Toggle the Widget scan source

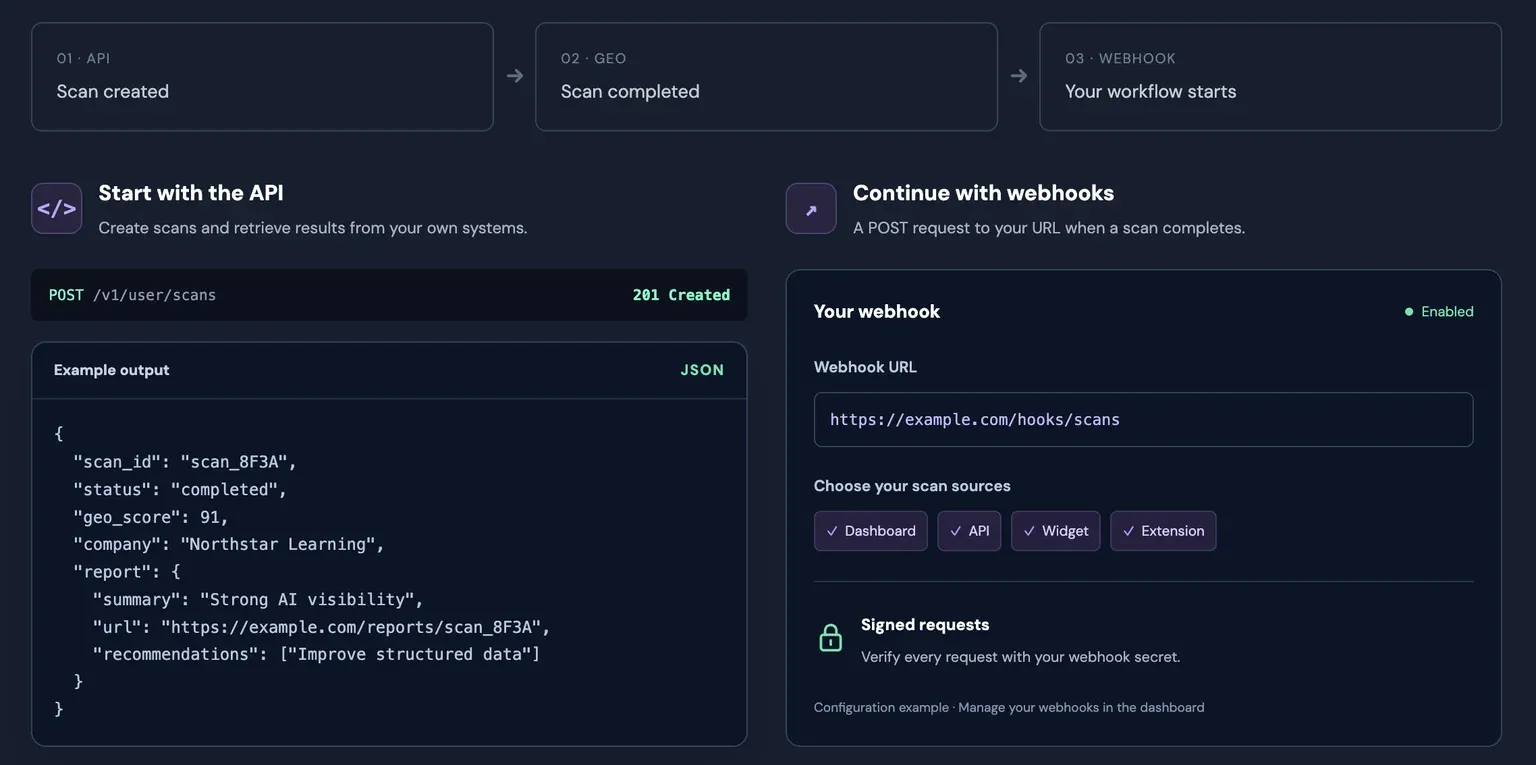point(1056,531)
